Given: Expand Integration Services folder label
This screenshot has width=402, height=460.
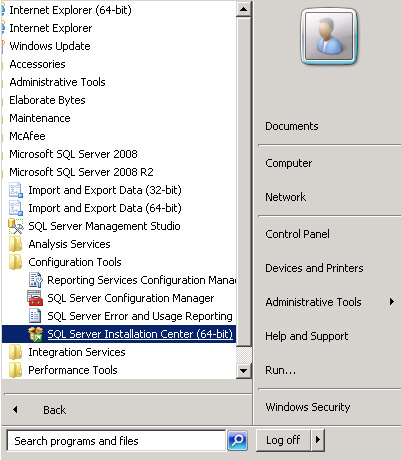Looking at the screenshot, I should click(x=77, y=352).
